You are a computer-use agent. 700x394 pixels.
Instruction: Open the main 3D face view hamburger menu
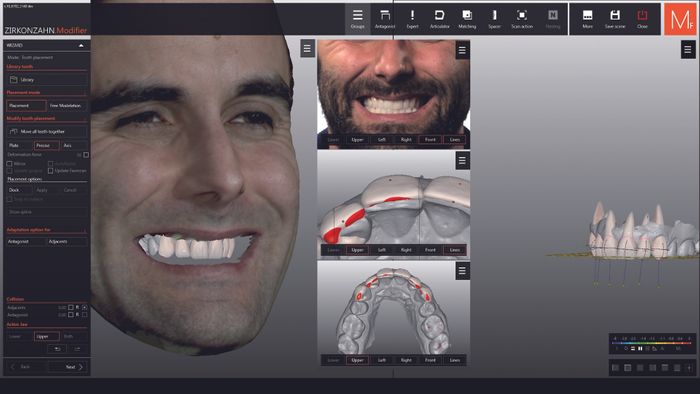307,48
